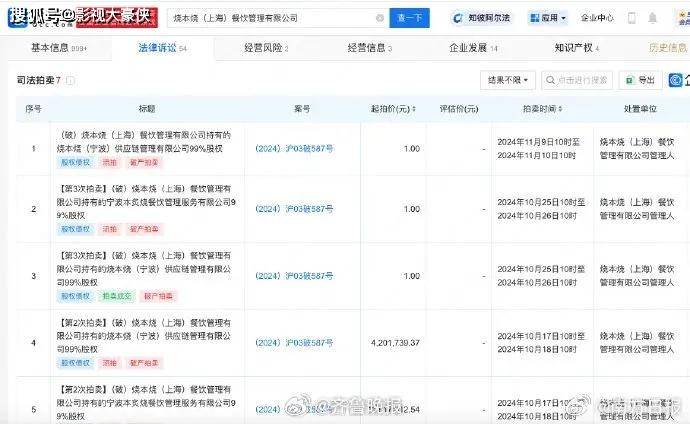690x424 pixels.
Task: Click the 股权债权 tag in row 2
Action: (75, 229)
